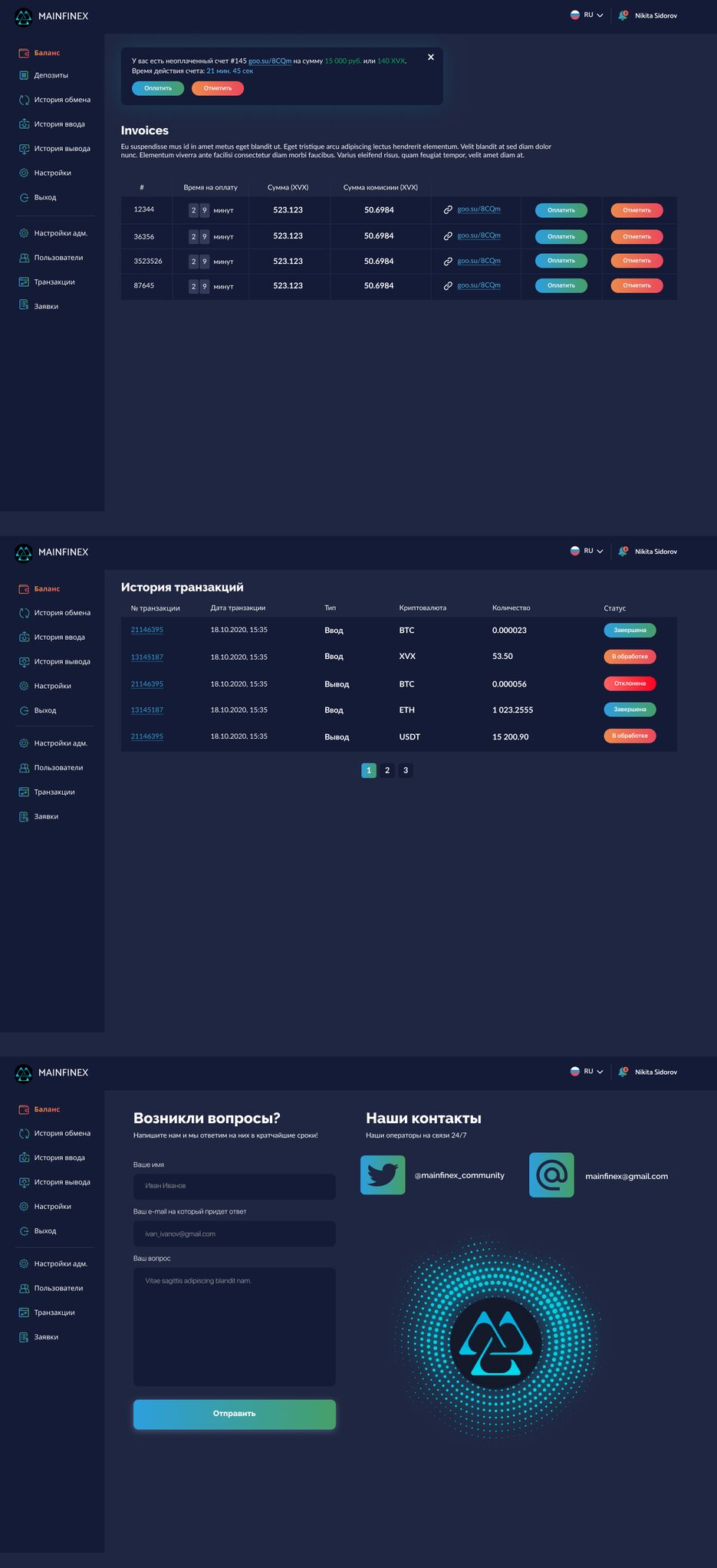This screenshot has width=717, height=1568.
Task: Click the @ email icon beside mainfinex@gmail.com
Action: [551, 1174]
